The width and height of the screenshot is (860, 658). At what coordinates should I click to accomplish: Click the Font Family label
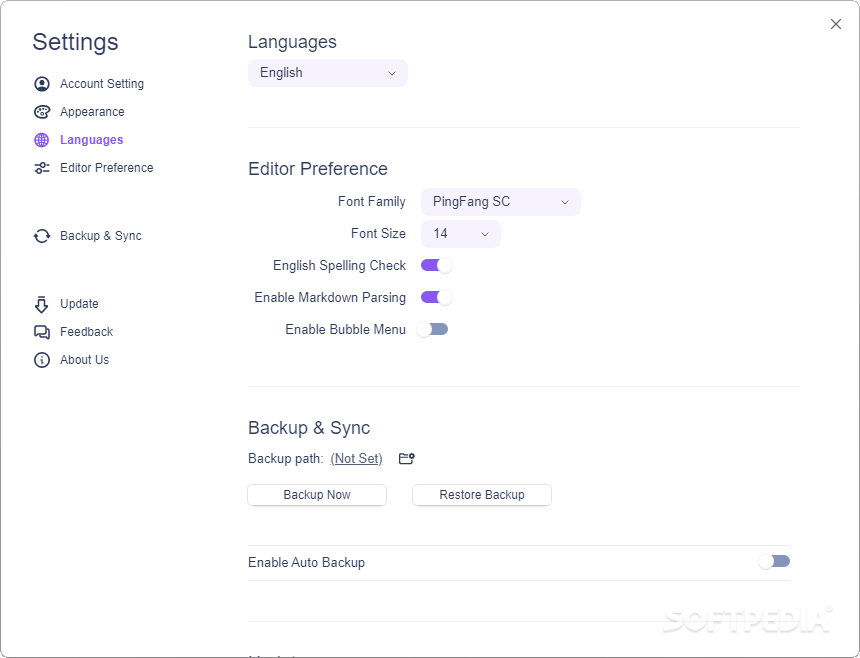372,202
